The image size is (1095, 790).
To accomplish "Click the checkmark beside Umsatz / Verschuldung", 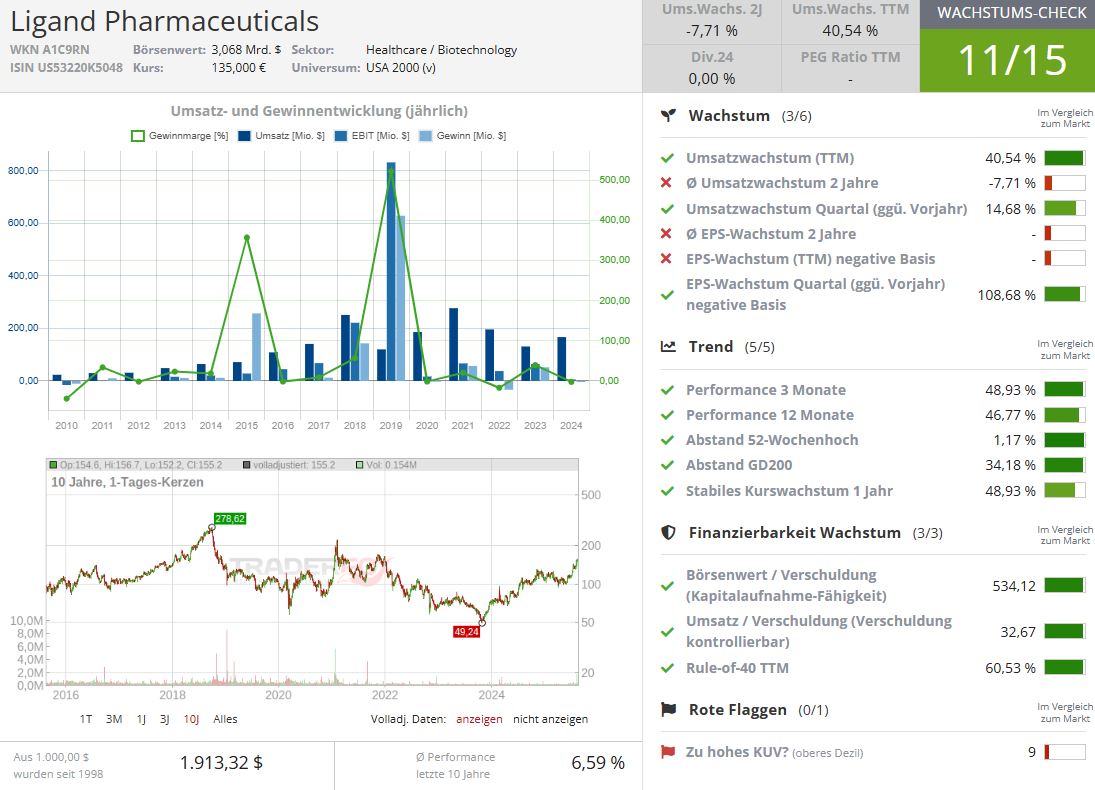I will pos(667,631).
